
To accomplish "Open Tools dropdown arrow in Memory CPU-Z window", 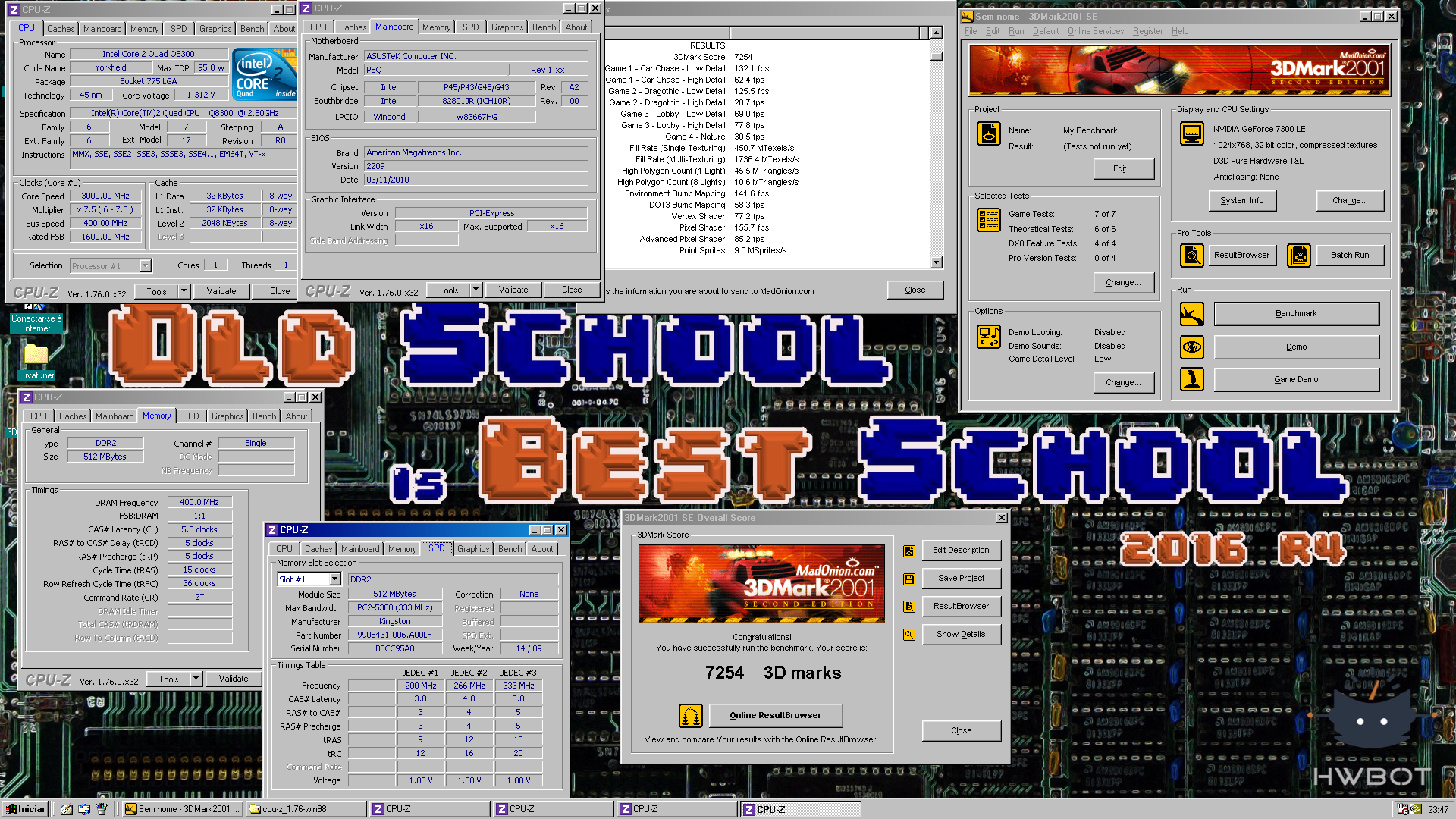I will pyautogui.click(x=196, y=679).
